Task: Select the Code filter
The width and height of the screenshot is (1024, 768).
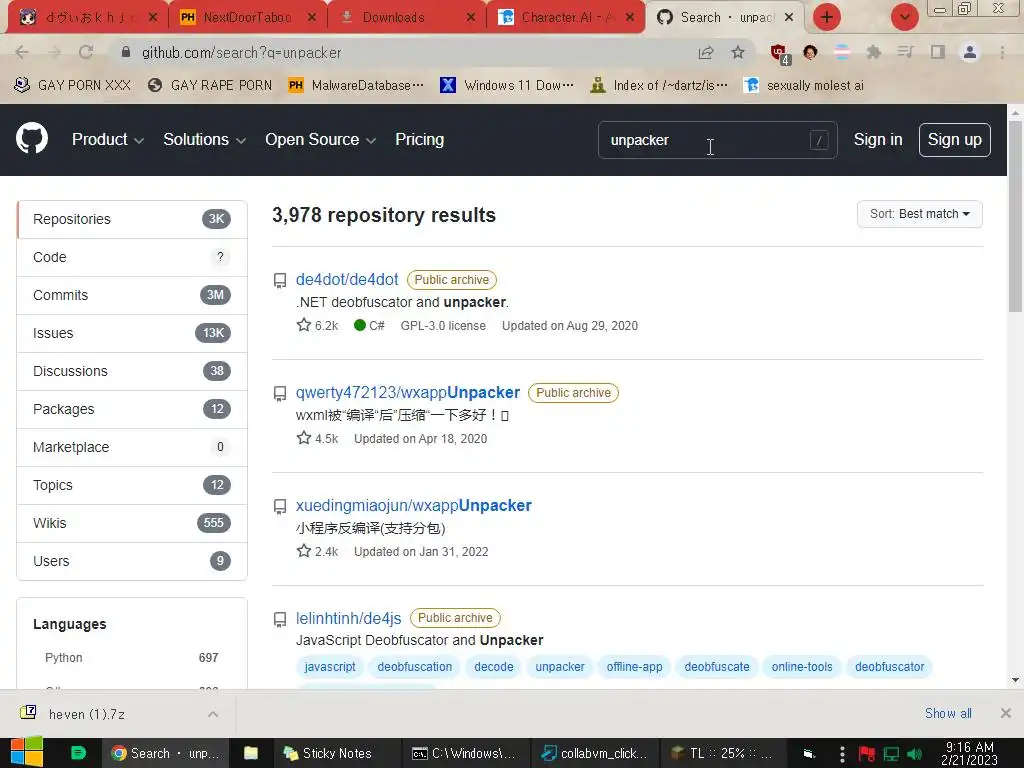Action: coord(132,257)
